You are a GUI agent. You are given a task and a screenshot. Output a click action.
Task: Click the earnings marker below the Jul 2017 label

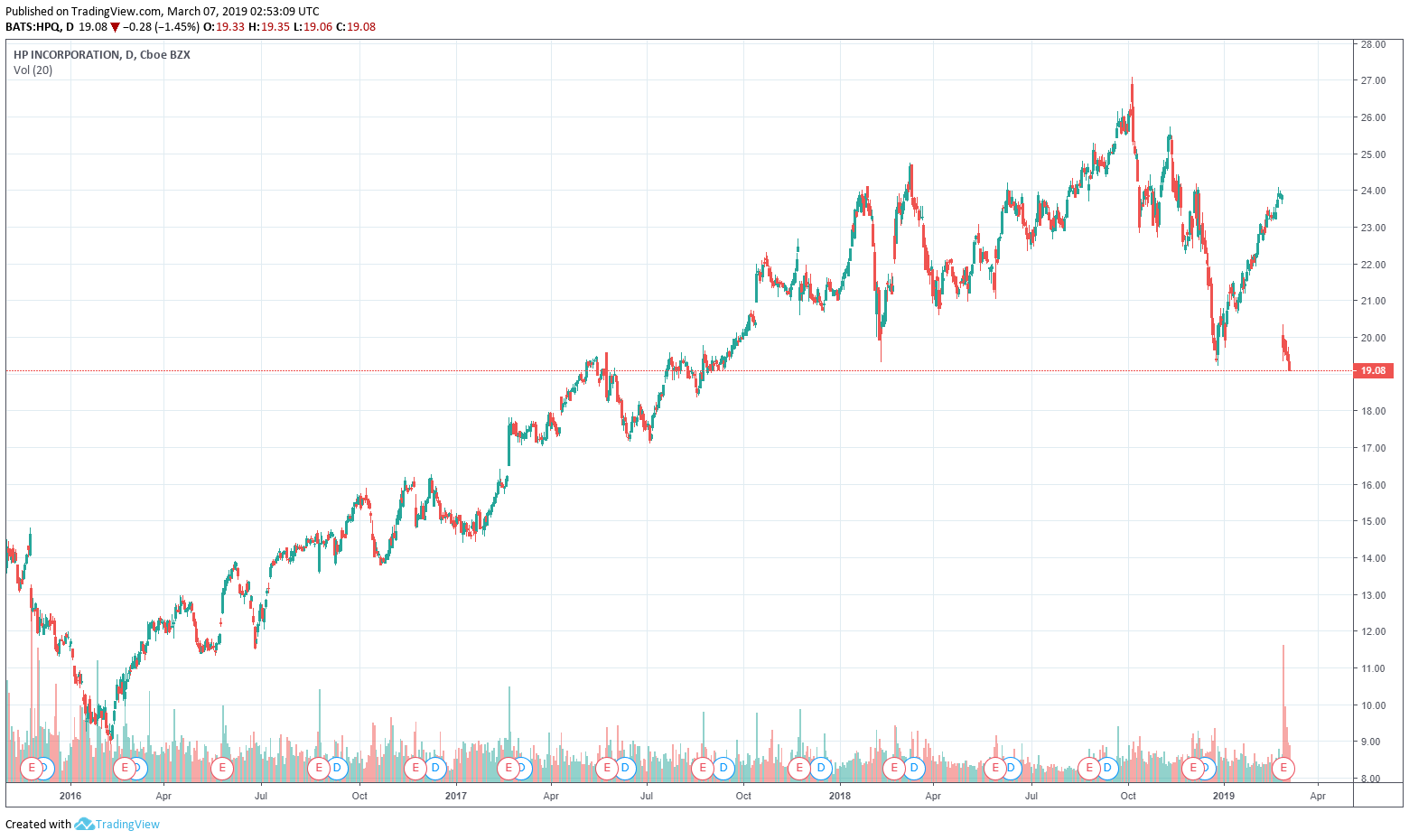(607, 769)
